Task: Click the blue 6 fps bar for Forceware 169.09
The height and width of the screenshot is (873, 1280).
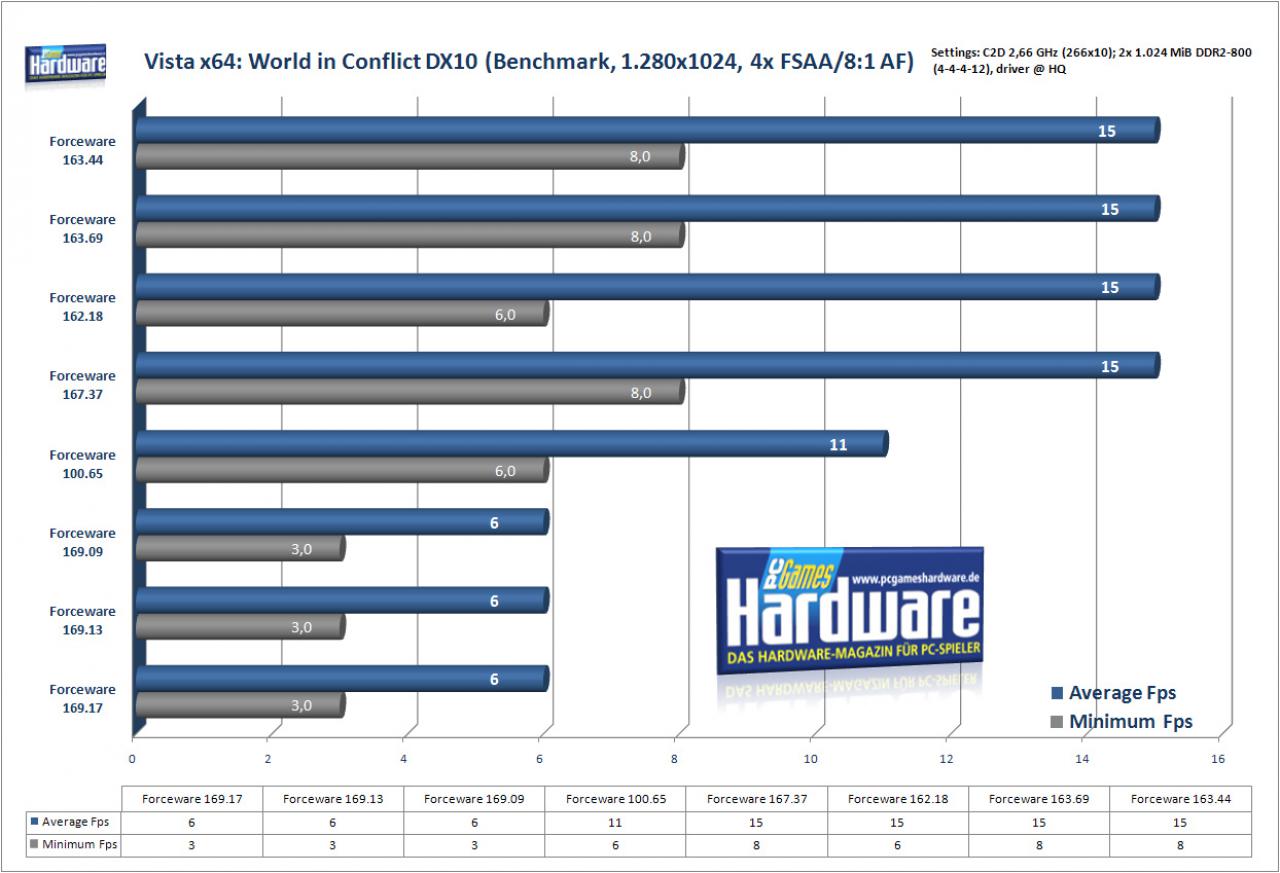Action: click(342, 522)
